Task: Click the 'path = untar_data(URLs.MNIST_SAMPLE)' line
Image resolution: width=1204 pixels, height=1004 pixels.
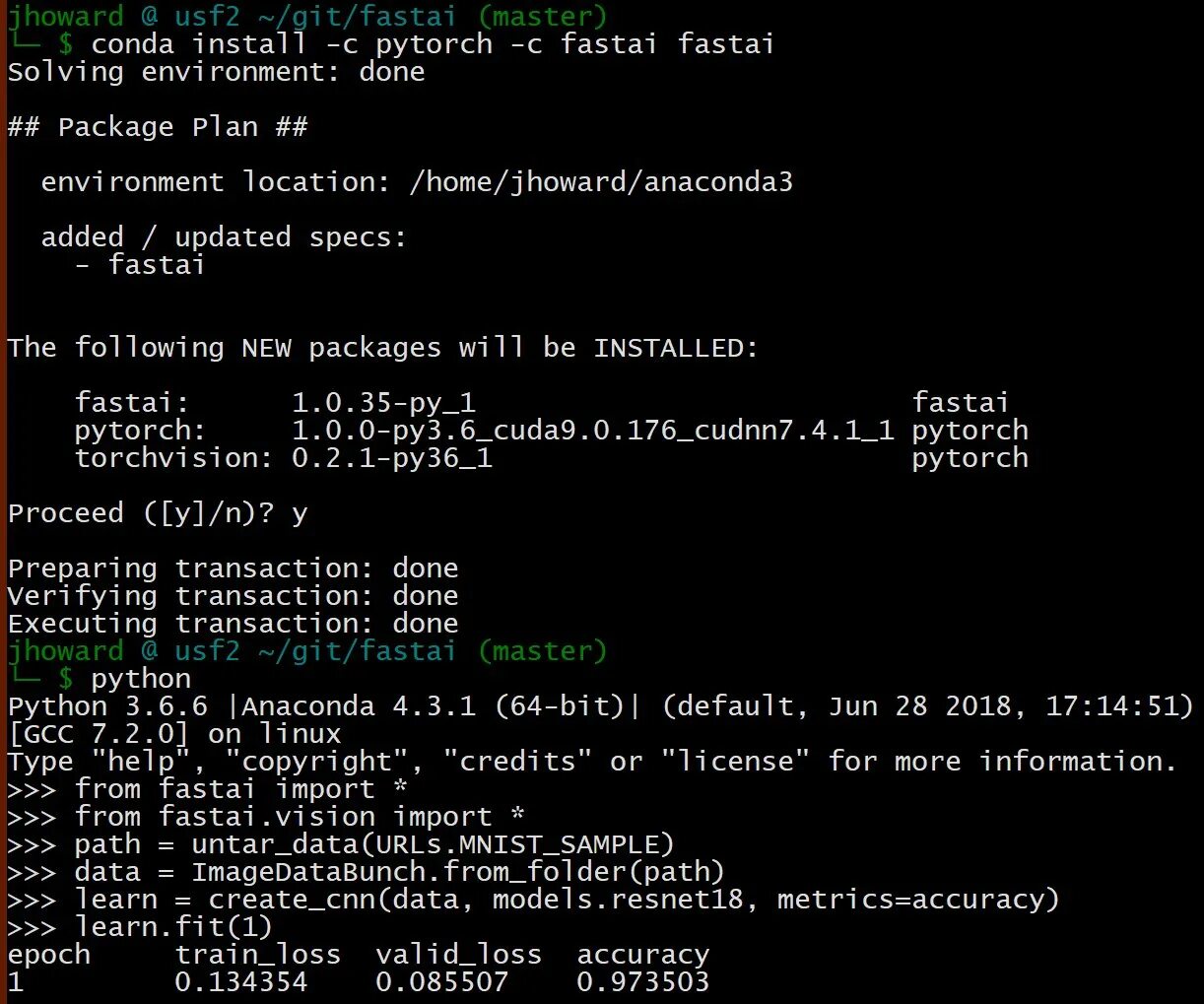Action: tap(374, 844)
